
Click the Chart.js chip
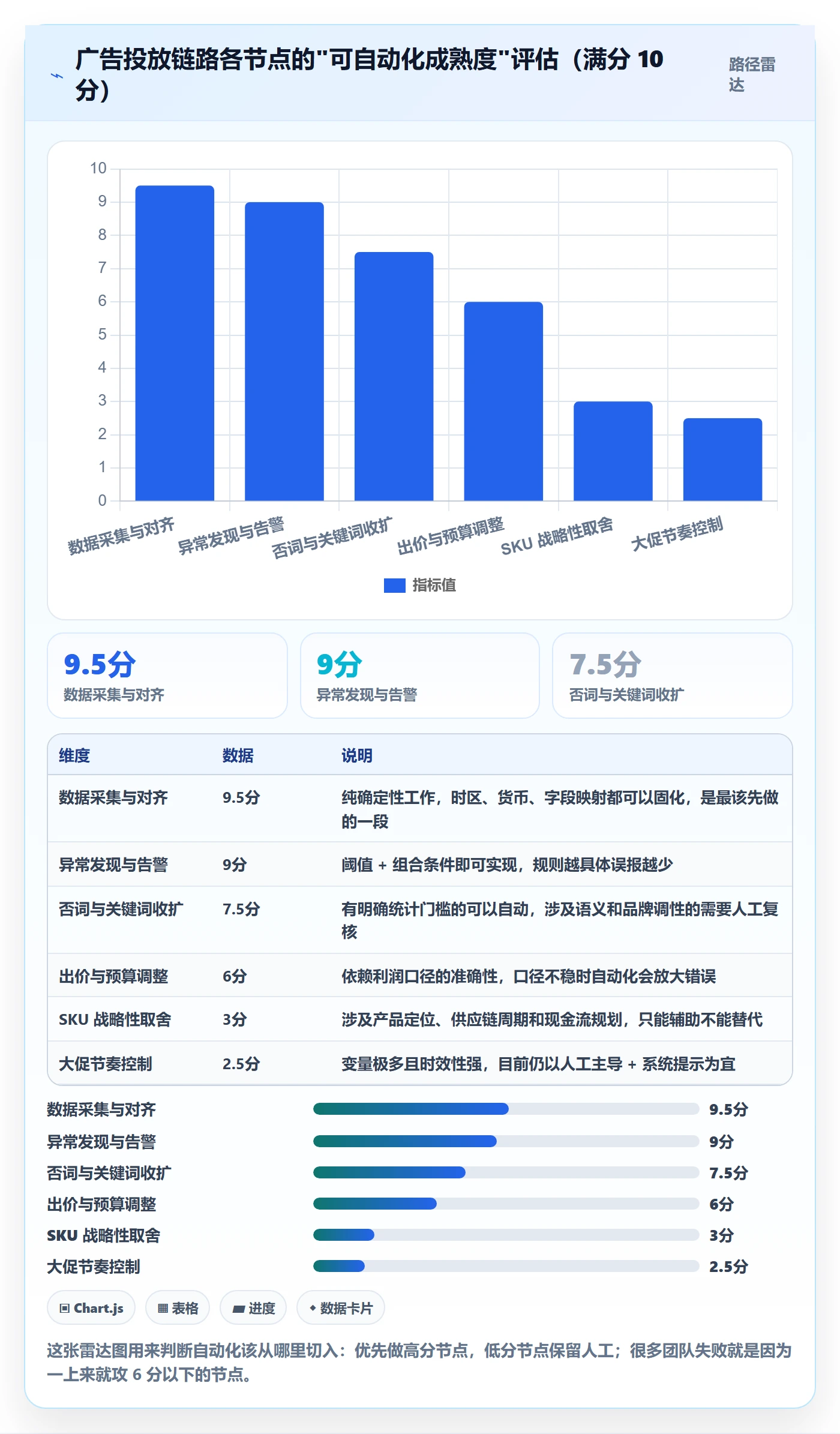click(x=91, y=1308)
